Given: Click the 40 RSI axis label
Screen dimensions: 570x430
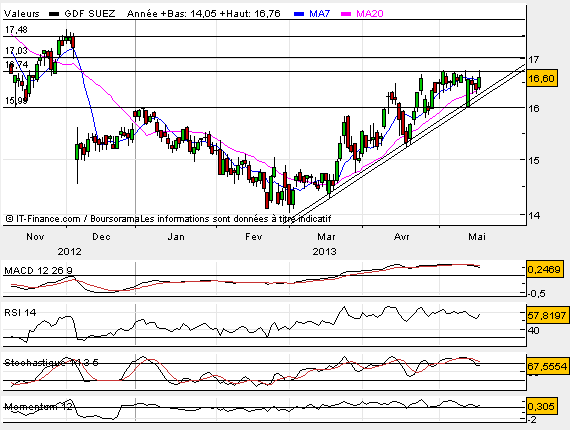Looking at the screenshot, I should pos(534,331).
